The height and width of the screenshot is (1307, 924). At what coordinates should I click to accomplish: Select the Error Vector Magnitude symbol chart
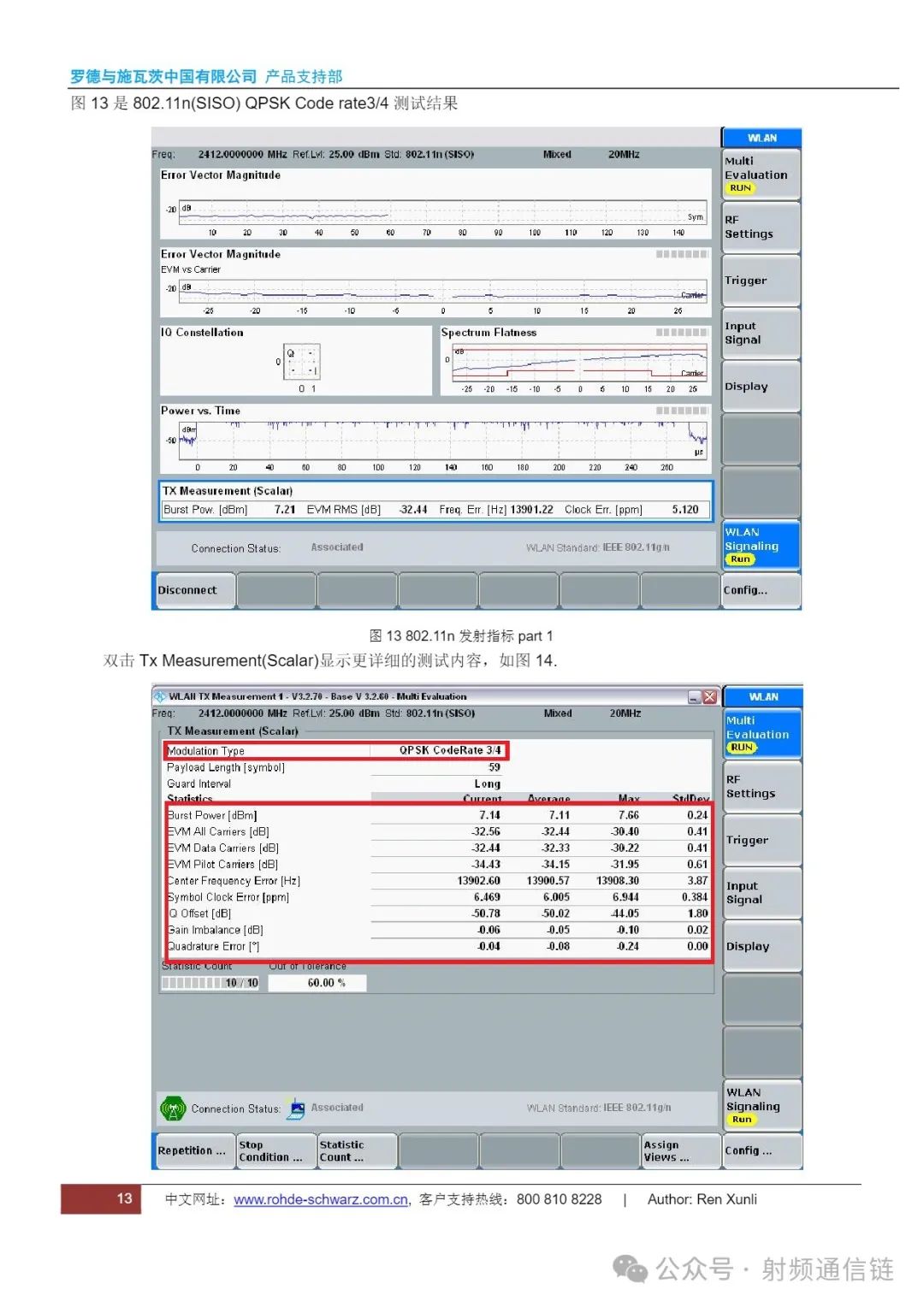[x=435, y=204]
